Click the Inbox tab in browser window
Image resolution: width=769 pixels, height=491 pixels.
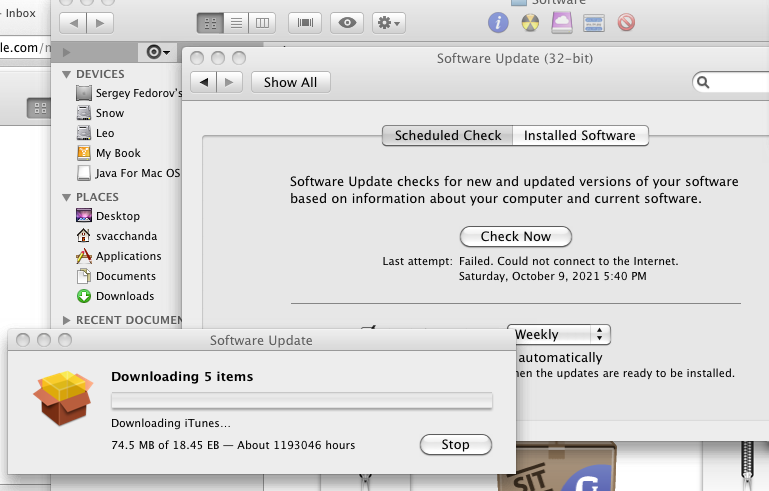tap(18, 13)
